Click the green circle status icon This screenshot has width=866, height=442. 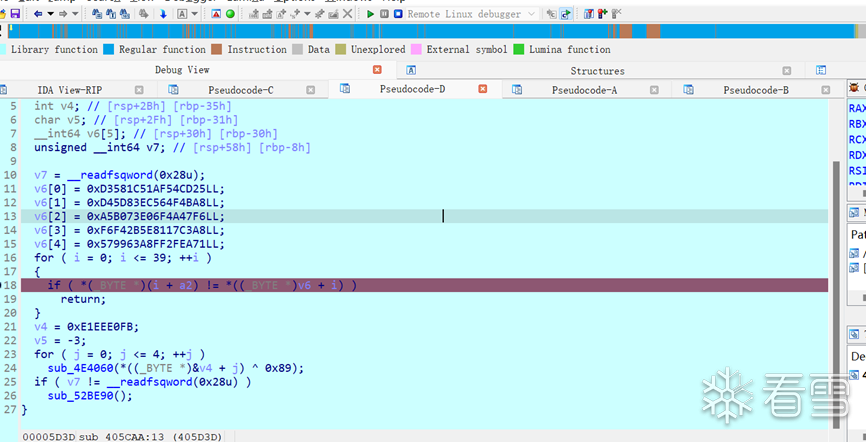point(230,14)
